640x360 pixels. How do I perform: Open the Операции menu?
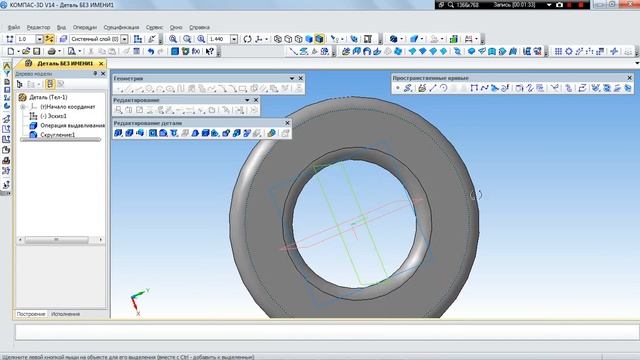point(85,27)
